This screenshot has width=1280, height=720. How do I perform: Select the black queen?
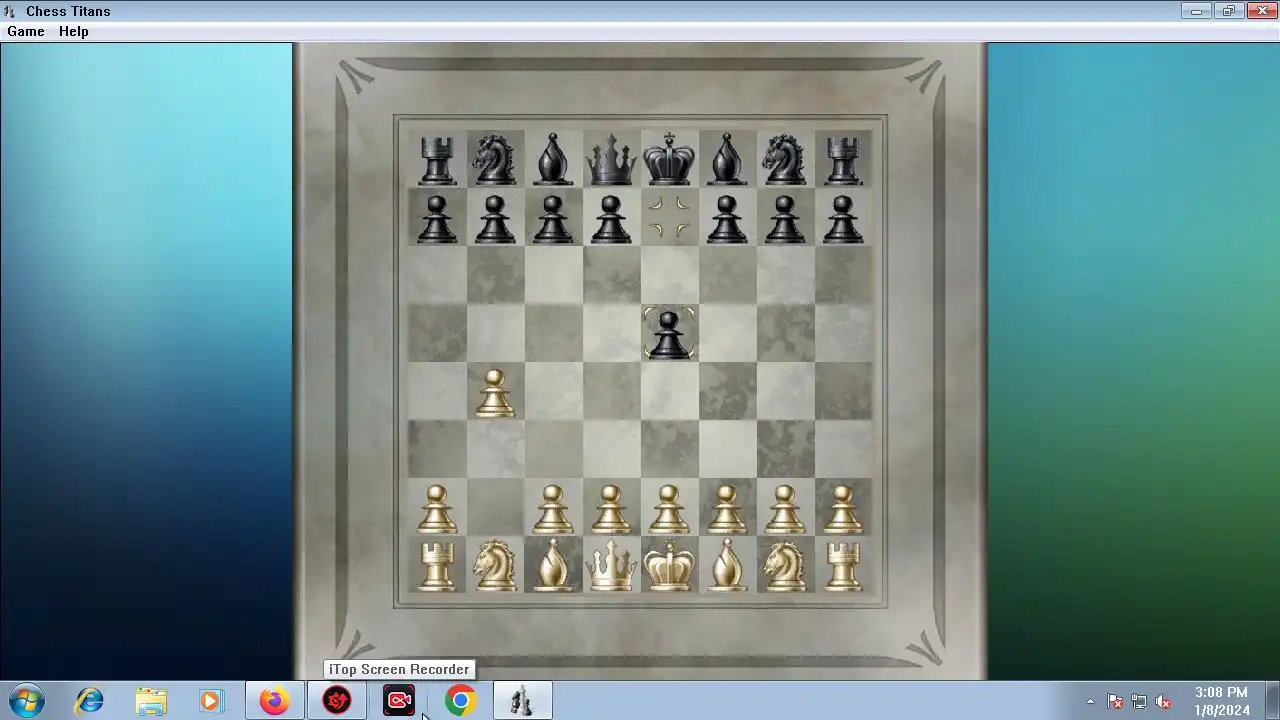611,160
